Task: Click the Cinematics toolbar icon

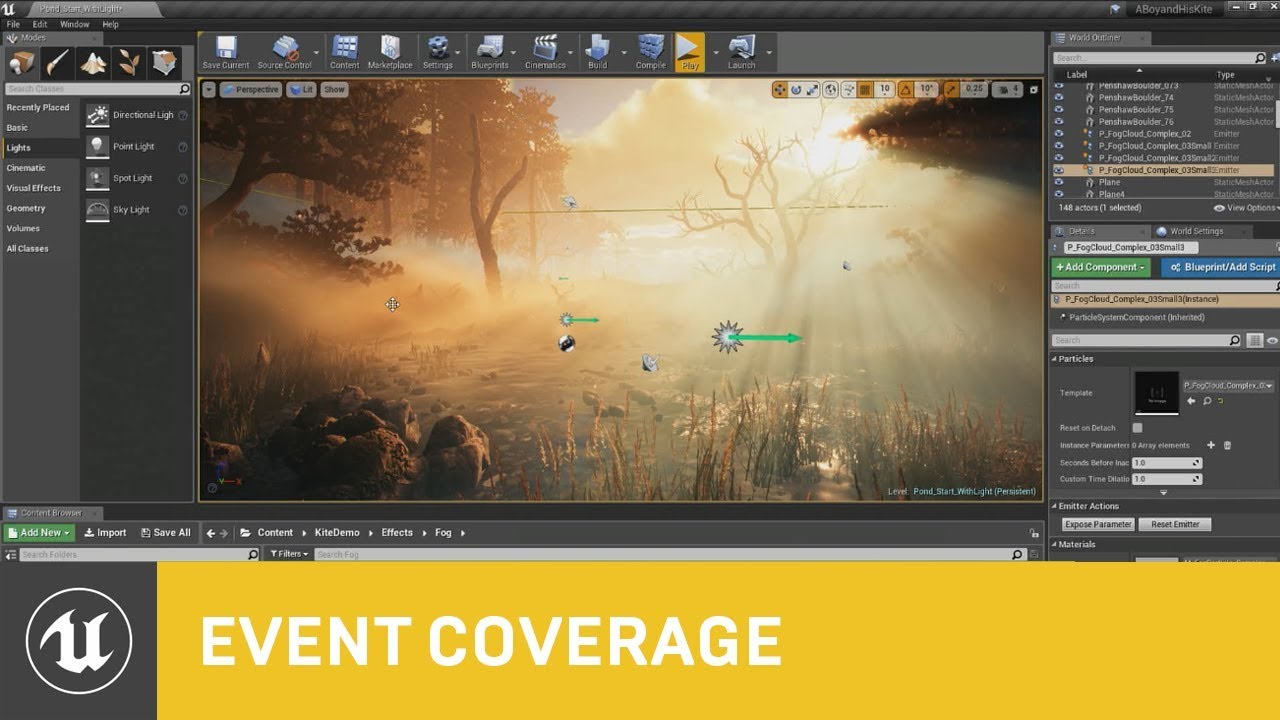Action: (545, 48)
